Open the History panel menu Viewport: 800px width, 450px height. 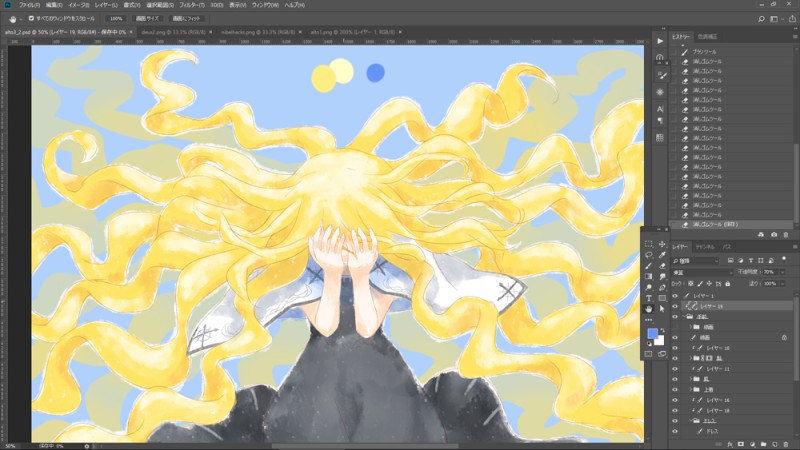(x=795, y=37)
